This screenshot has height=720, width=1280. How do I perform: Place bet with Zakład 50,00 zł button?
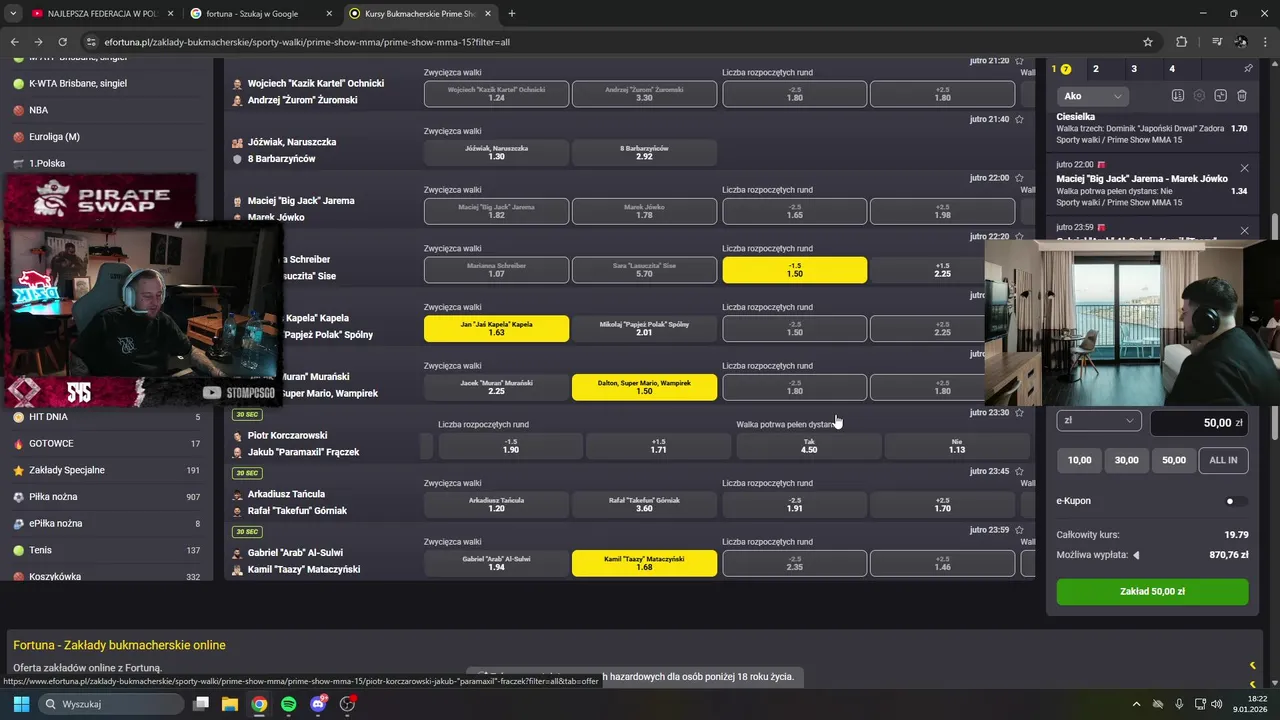pyautogui.click(x=1152, y=592)
